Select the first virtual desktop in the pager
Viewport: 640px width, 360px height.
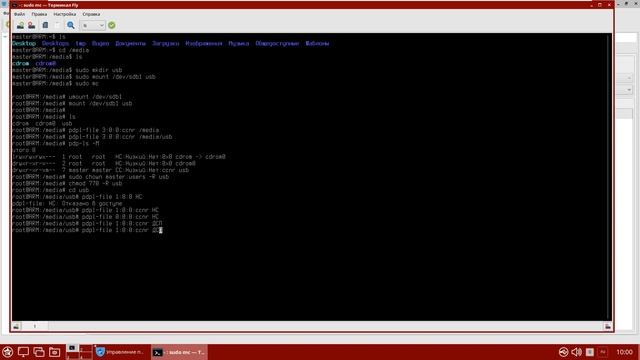[x=73, y=348]
